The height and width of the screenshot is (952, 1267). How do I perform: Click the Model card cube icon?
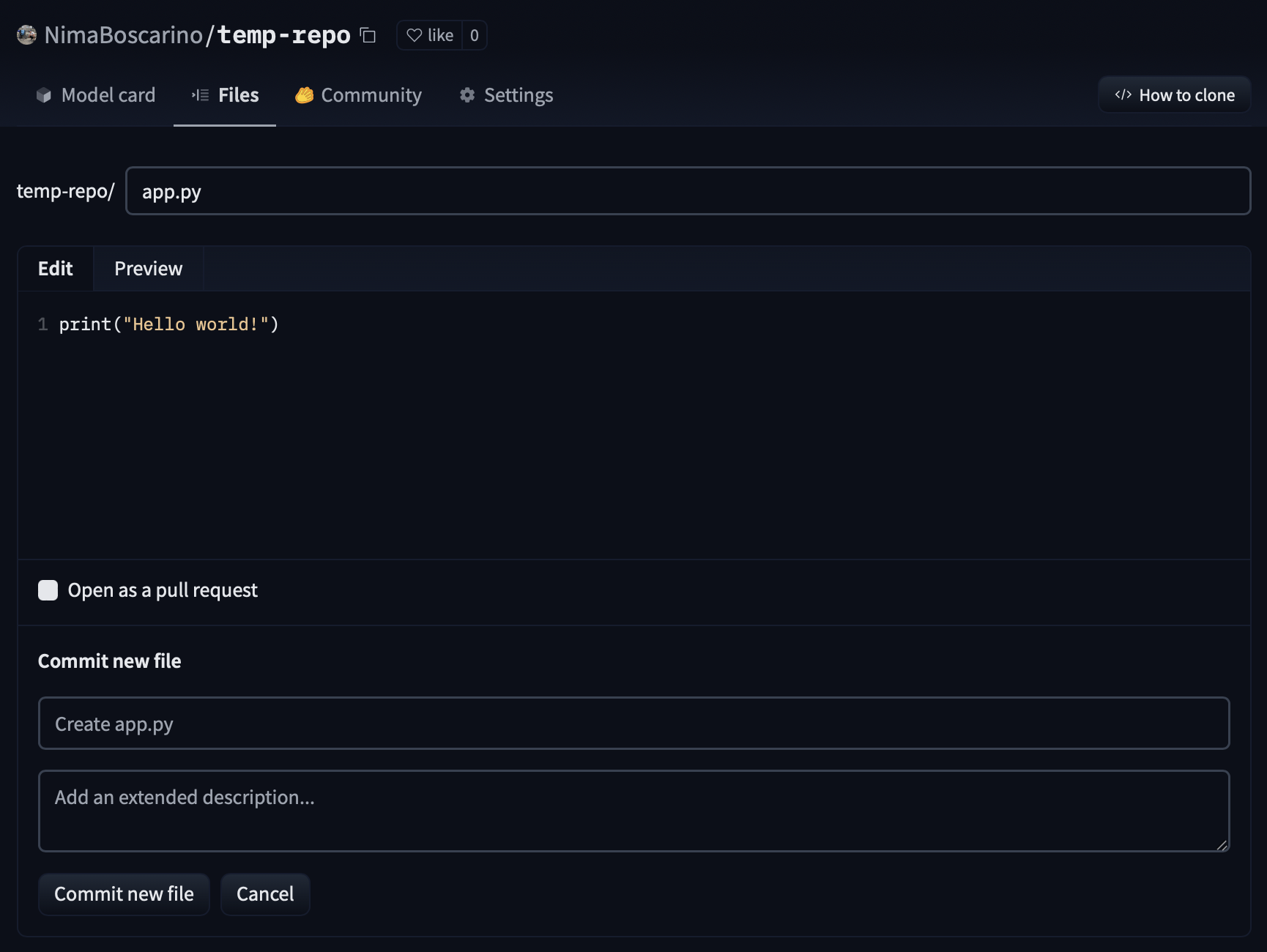[44, 95]
